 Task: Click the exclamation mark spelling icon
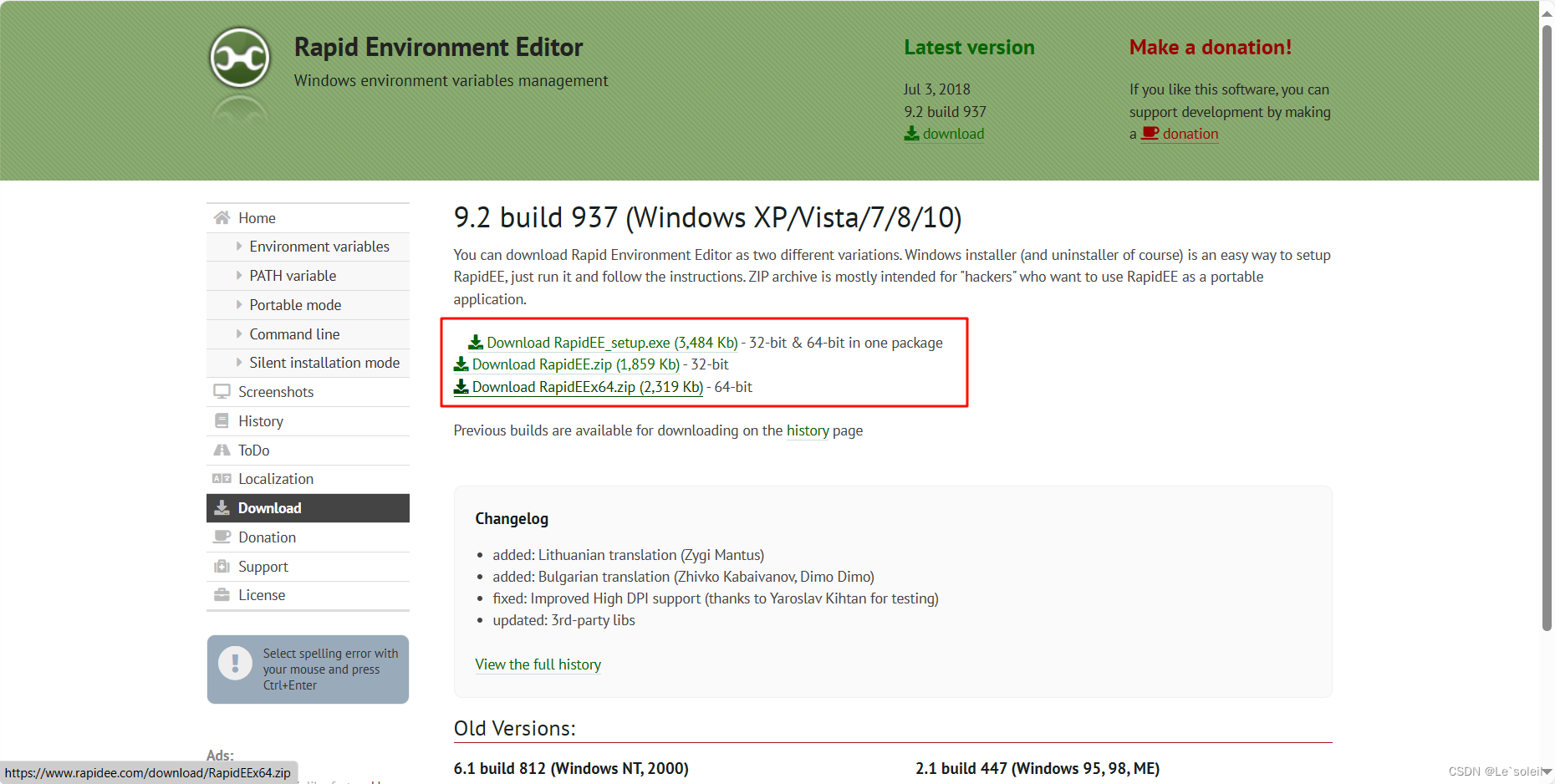(x=235, y=663)
